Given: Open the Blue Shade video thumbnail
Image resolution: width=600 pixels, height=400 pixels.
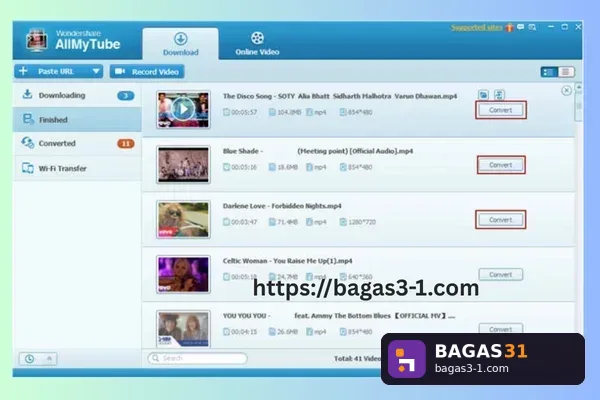Looking at the screenshot, I should pyautogui.click(x=183, y=165).
